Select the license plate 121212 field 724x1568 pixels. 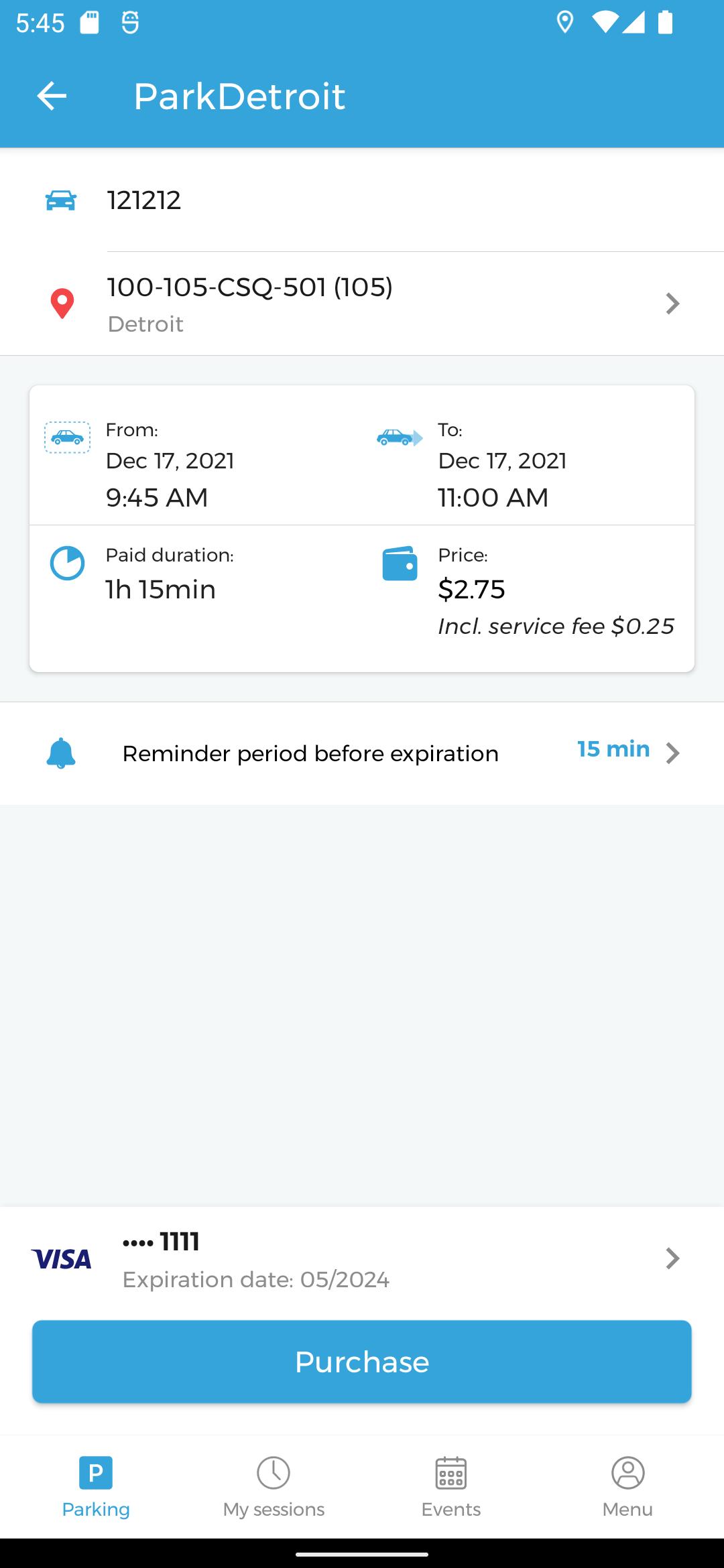point(144,200)
